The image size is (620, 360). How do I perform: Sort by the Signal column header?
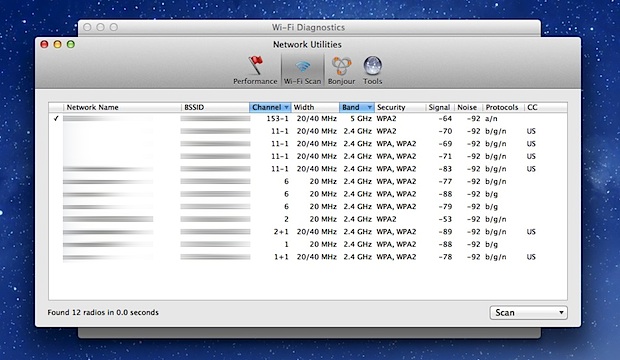click(439, 107)
